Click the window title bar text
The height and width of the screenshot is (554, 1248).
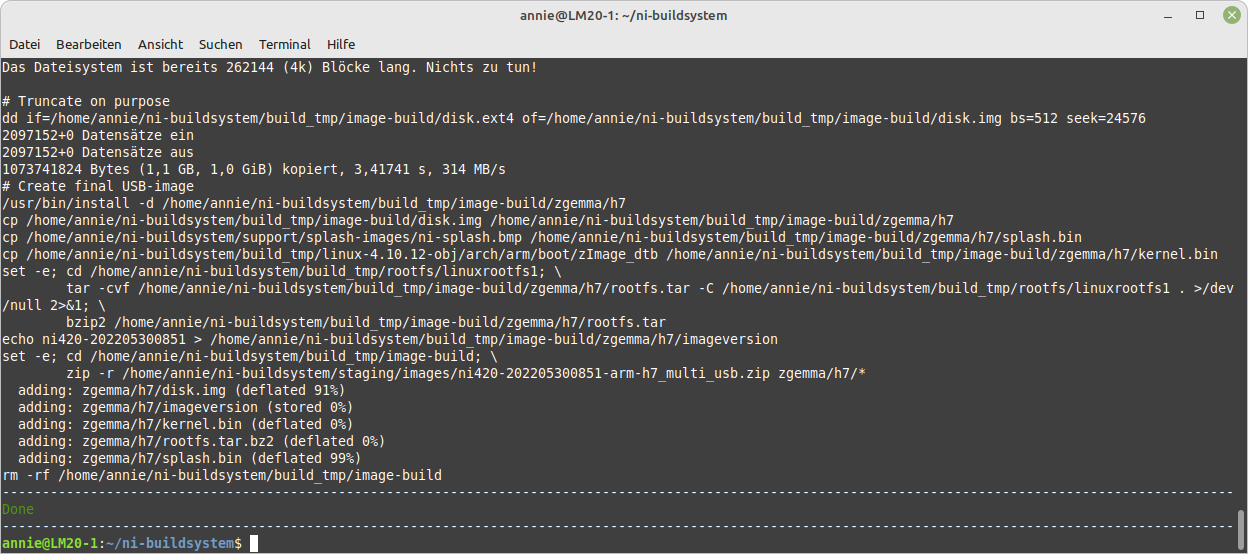coord(623,16)
